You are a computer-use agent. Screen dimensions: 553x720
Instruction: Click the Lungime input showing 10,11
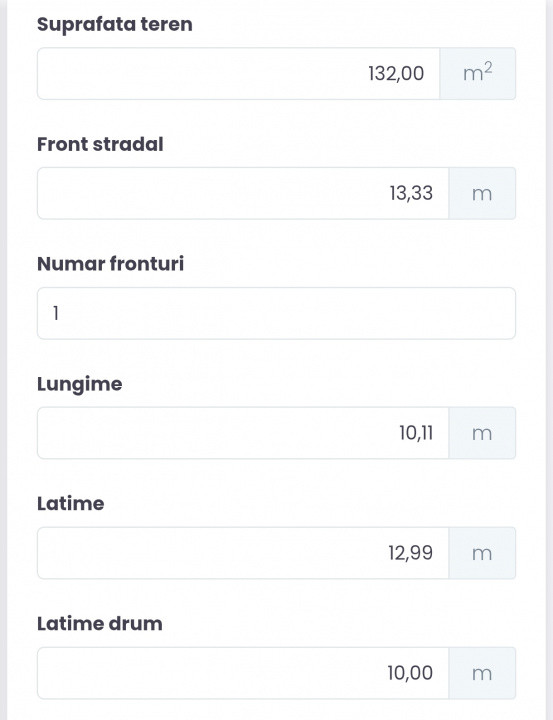point(243,433)
